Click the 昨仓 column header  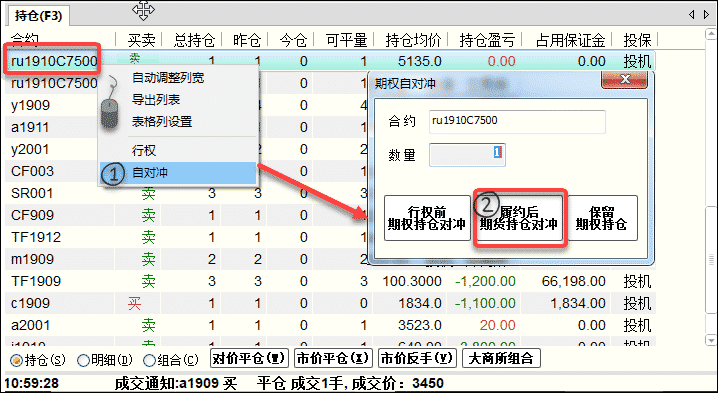(x=246, y=40)
